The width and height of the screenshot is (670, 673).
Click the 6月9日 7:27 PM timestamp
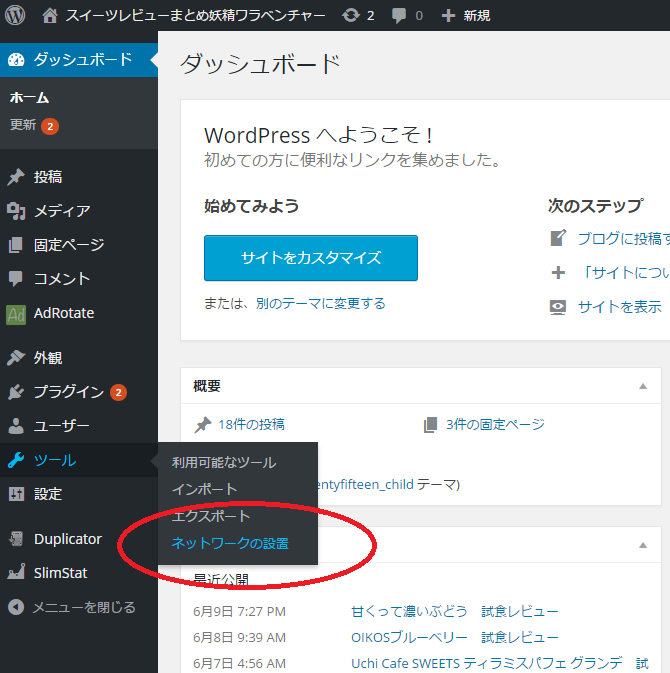tap(240, 612)
